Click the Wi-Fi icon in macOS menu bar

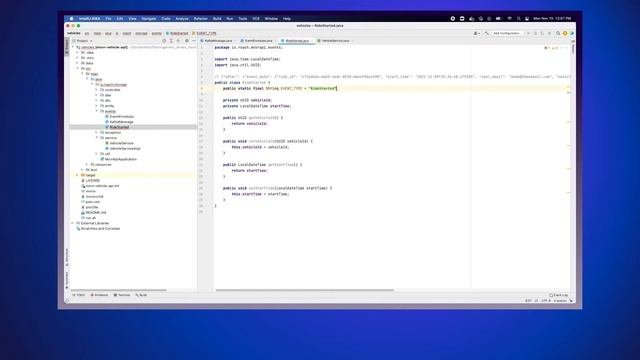click(509, 19)
